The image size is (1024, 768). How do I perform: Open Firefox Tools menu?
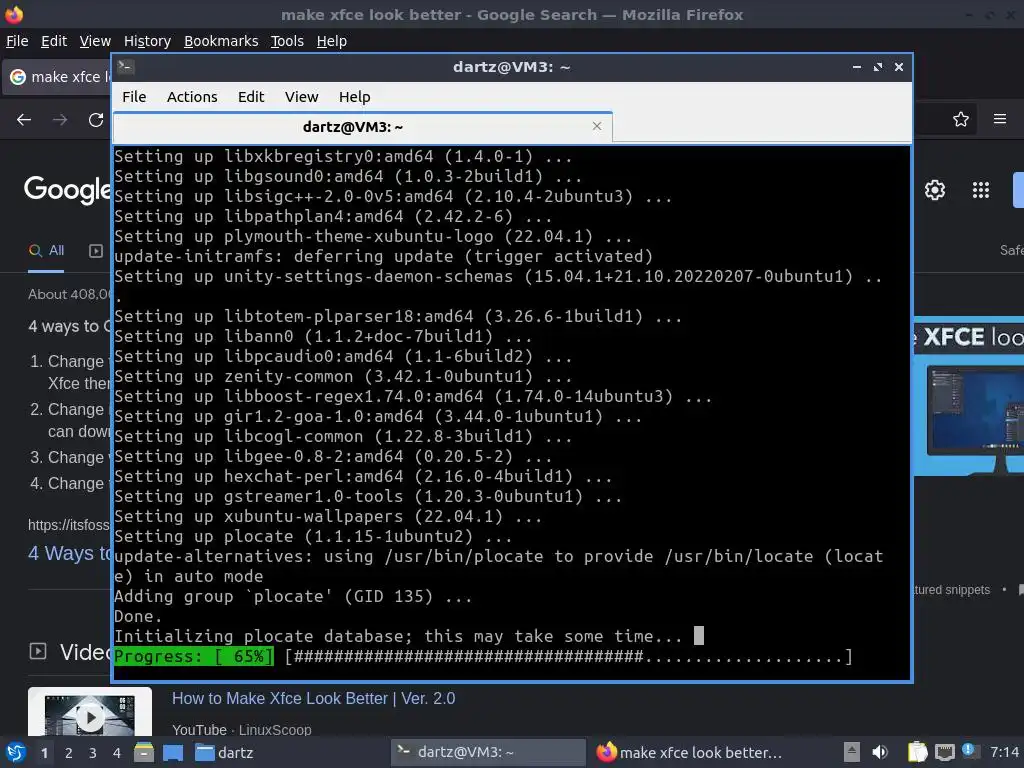[287, 41]
